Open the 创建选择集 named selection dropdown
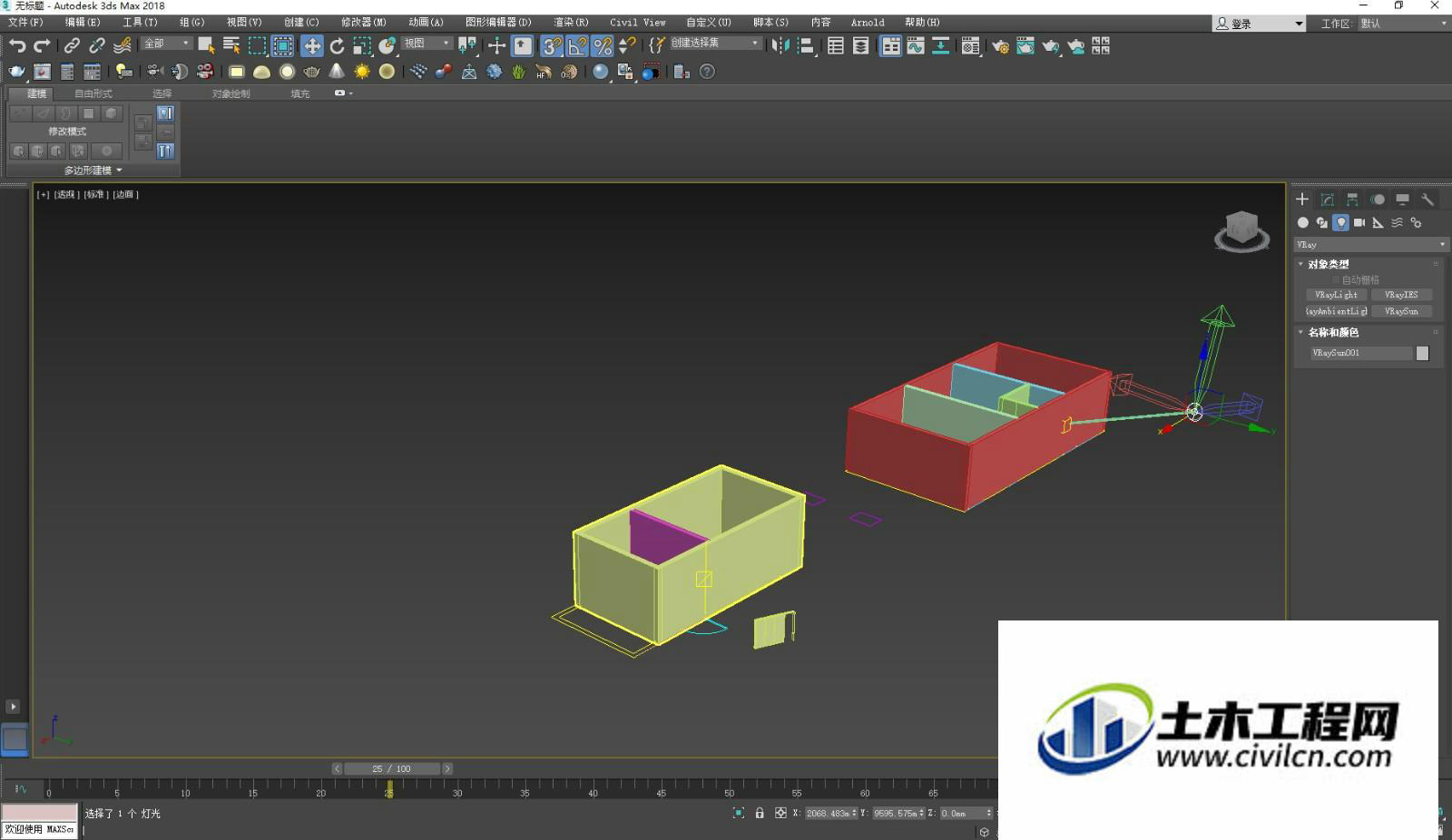The height and width of the screenshot is (840, 1452). click(715, 44)
